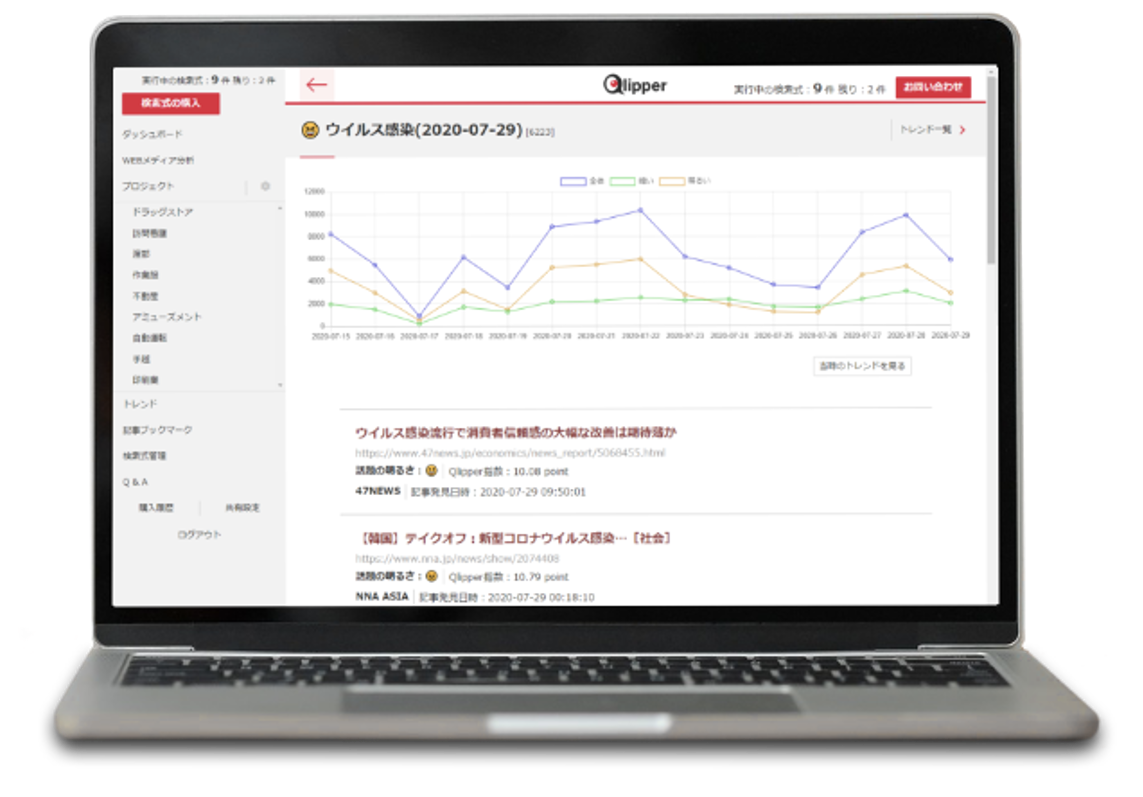Click the red back arrow icon

pos(316,85)
